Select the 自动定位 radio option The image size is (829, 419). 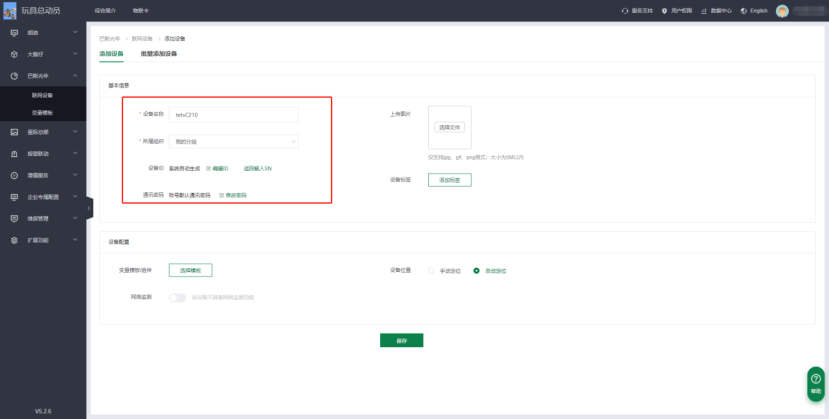point(476,270)
